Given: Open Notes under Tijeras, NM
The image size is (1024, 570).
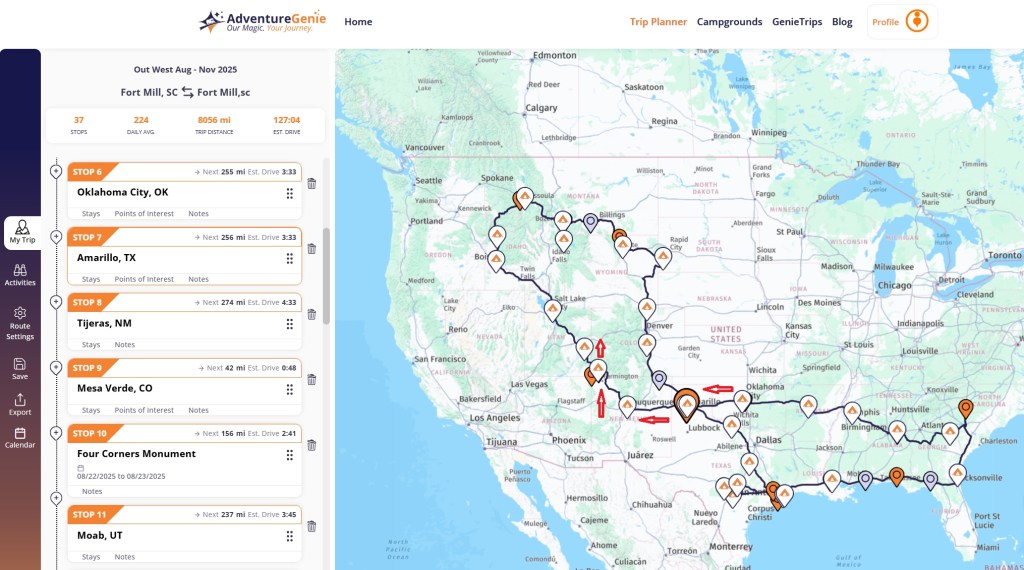Looking at the screenshot, I should [125, 345].
